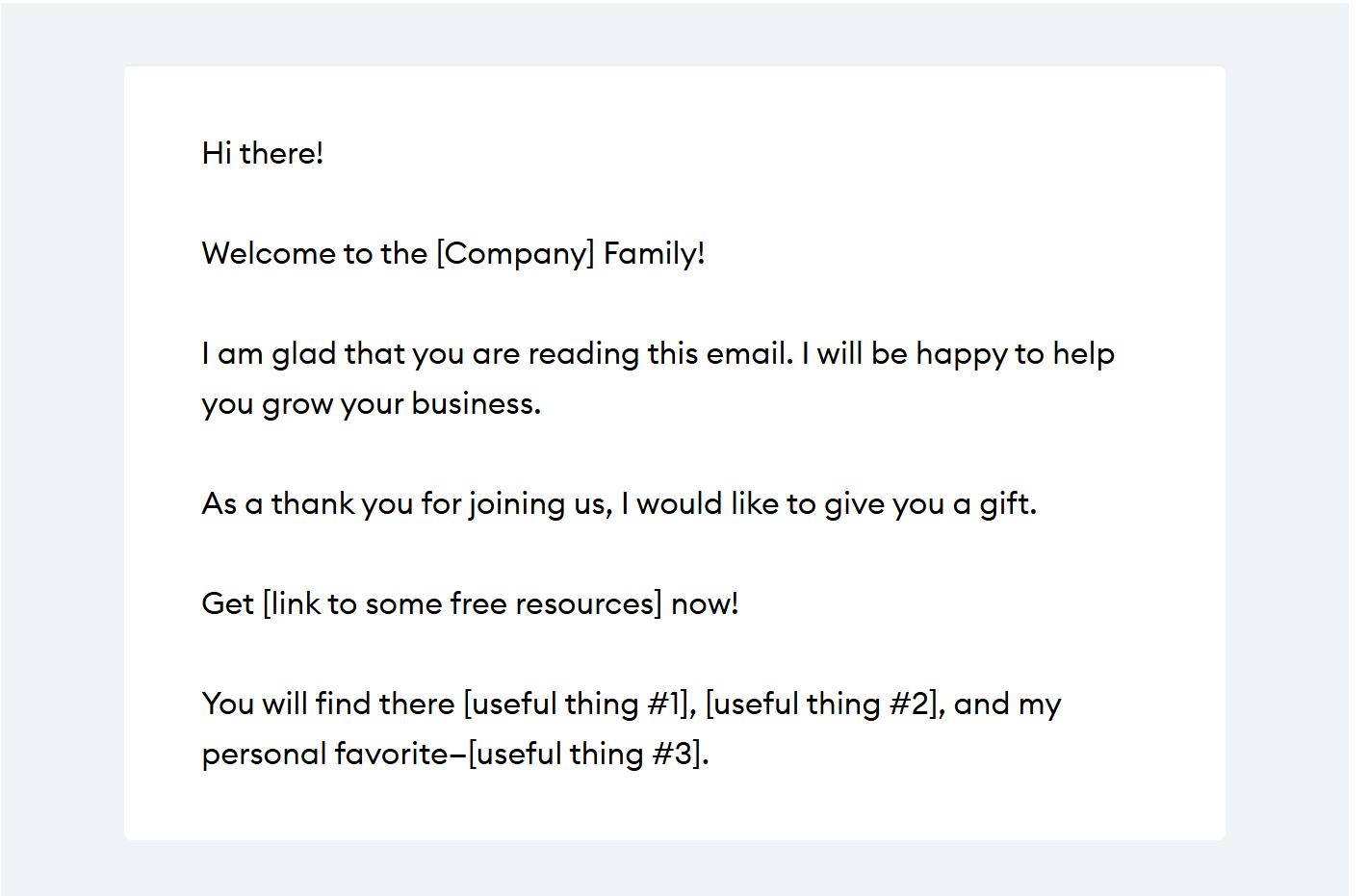This screenshot has width=1368, height=896.
Task: Click the phrase "and my" after useful thing #2
Action: 1007,704
